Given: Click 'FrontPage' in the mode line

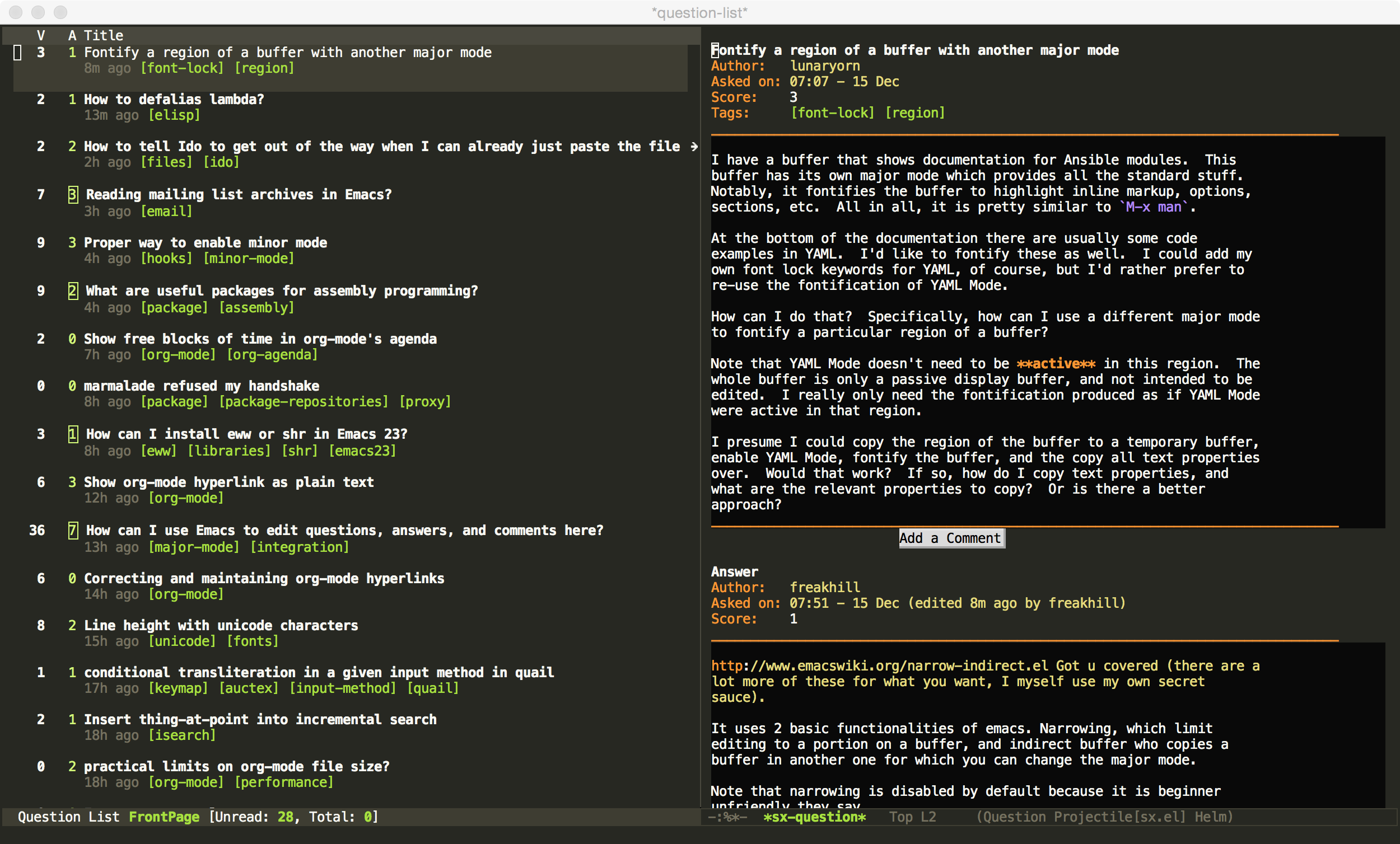Looking at the screenshot, I should 164,817.
